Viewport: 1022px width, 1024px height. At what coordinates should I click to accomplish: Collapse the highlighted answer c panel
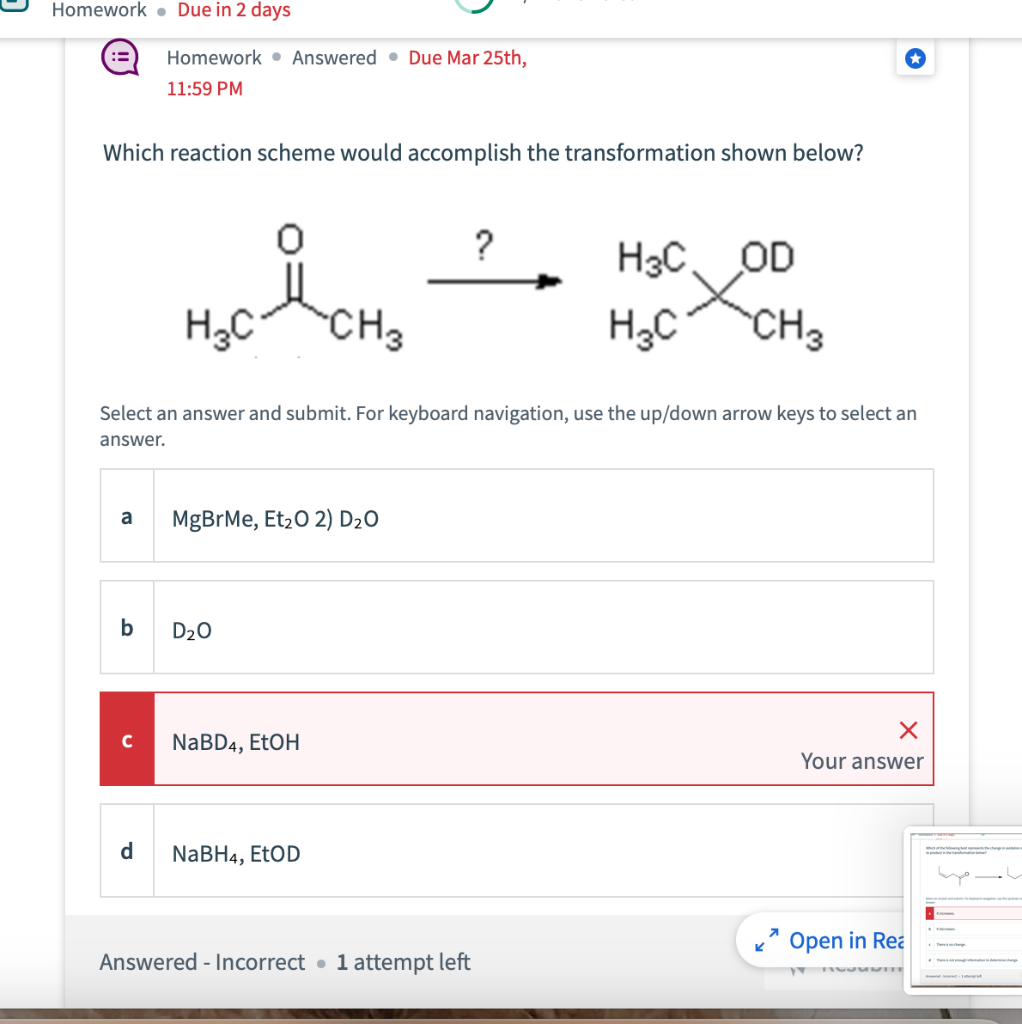(x=516, y=738)
